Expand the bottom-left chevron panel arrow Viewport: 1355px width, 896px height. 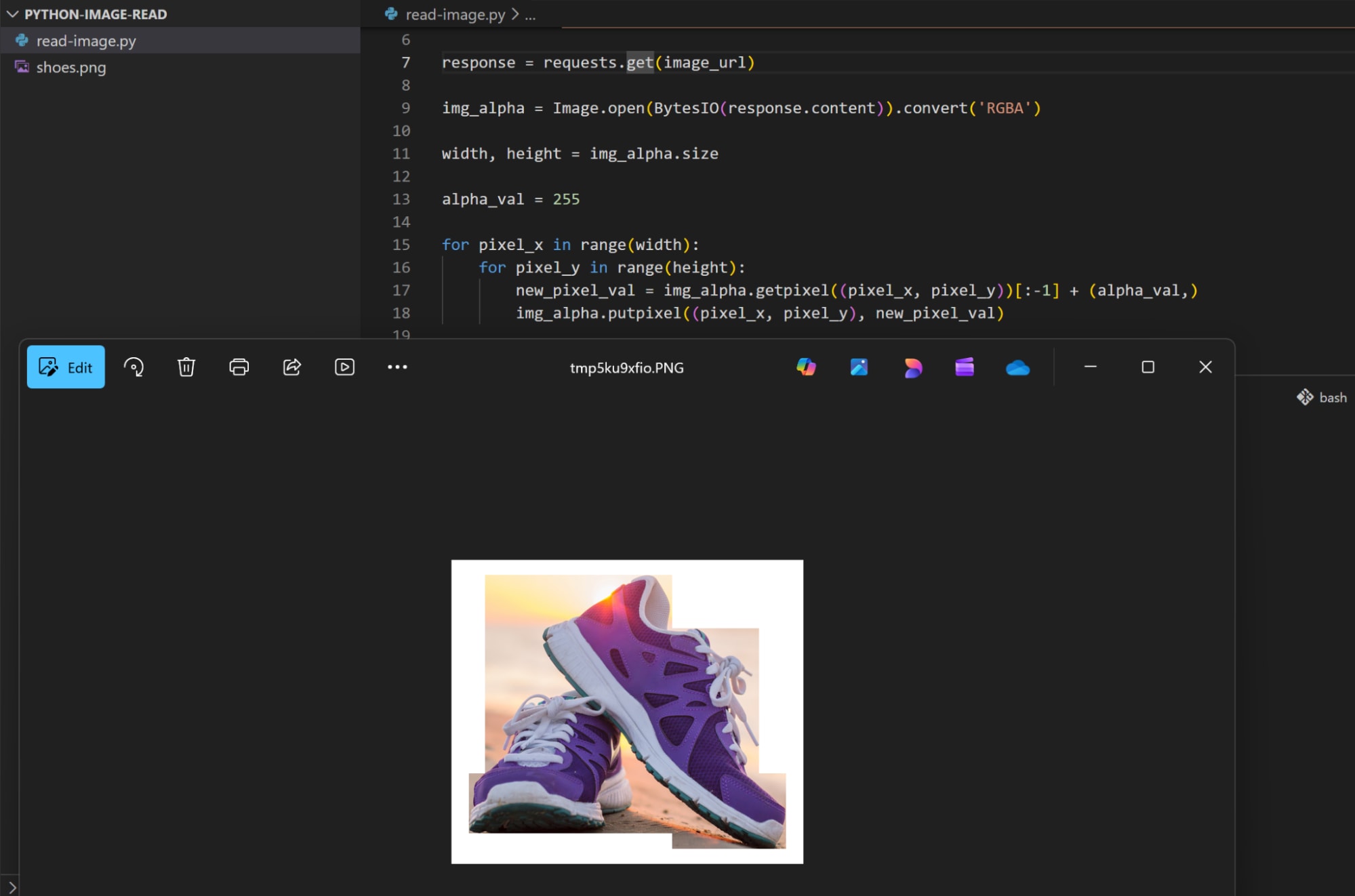pyautogui.click(x=12, y=887)
